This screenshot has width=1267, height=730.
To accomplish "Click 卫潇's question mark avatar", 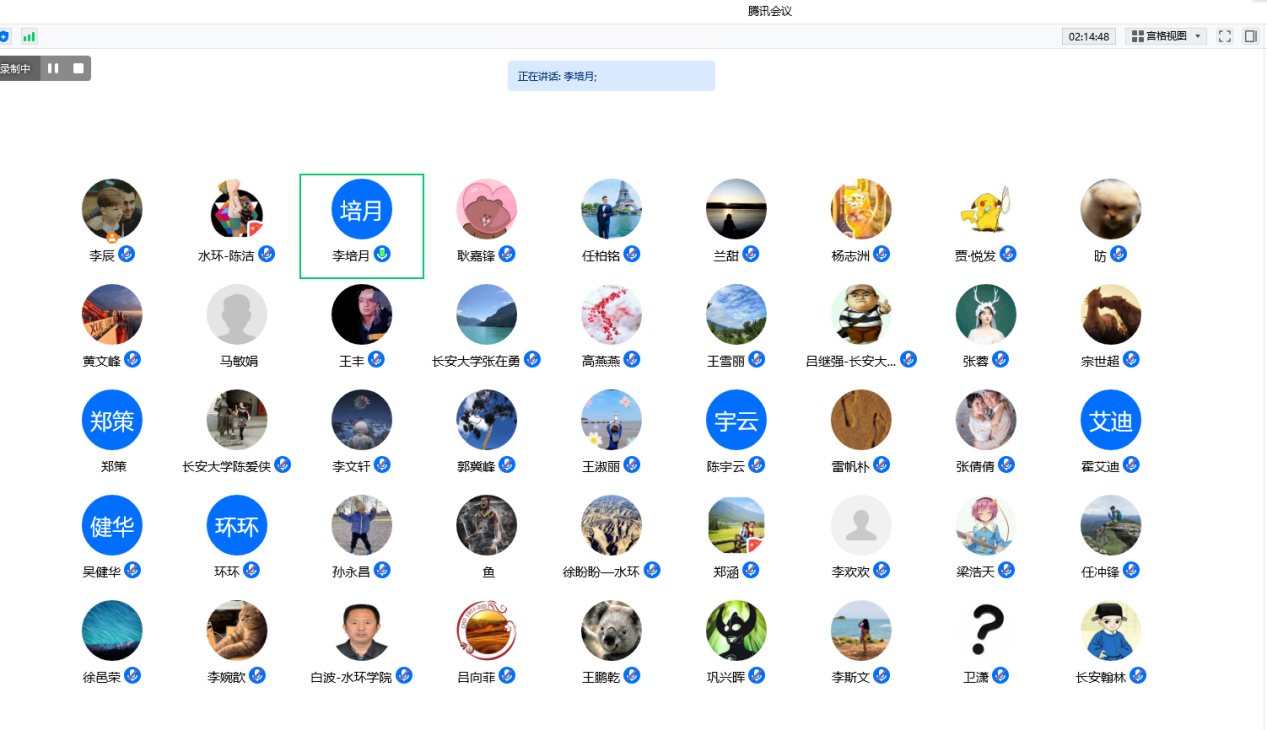I will tap(986, 630).
